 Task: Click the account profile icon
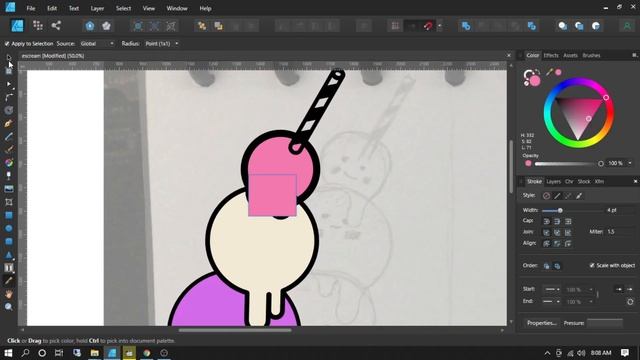(x=627, y=26)
